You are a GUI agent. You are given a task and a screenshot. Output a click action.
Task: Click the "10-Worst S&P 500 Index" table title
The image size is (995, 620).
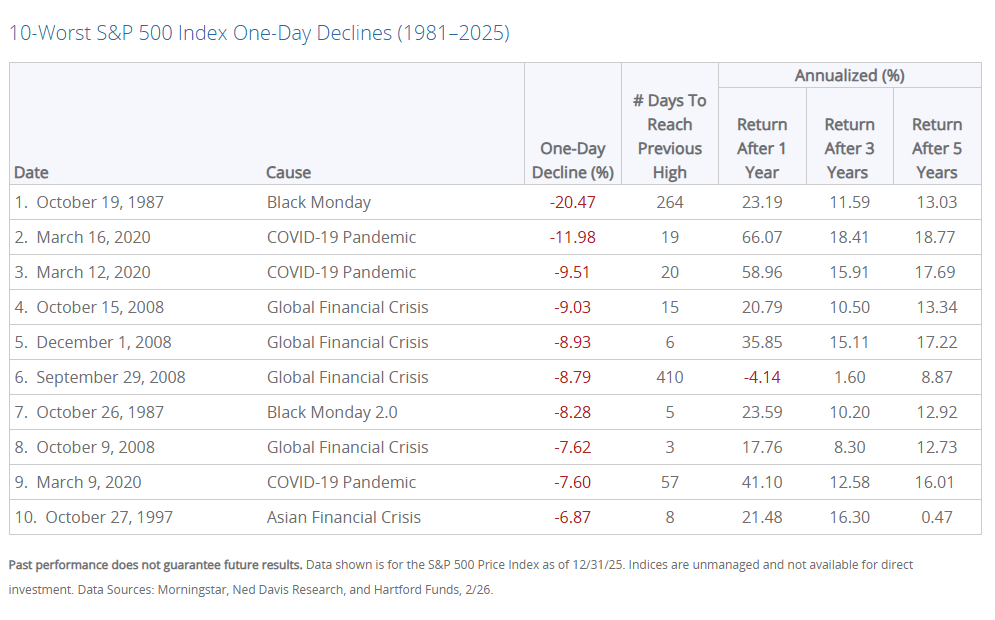point(259,33)
